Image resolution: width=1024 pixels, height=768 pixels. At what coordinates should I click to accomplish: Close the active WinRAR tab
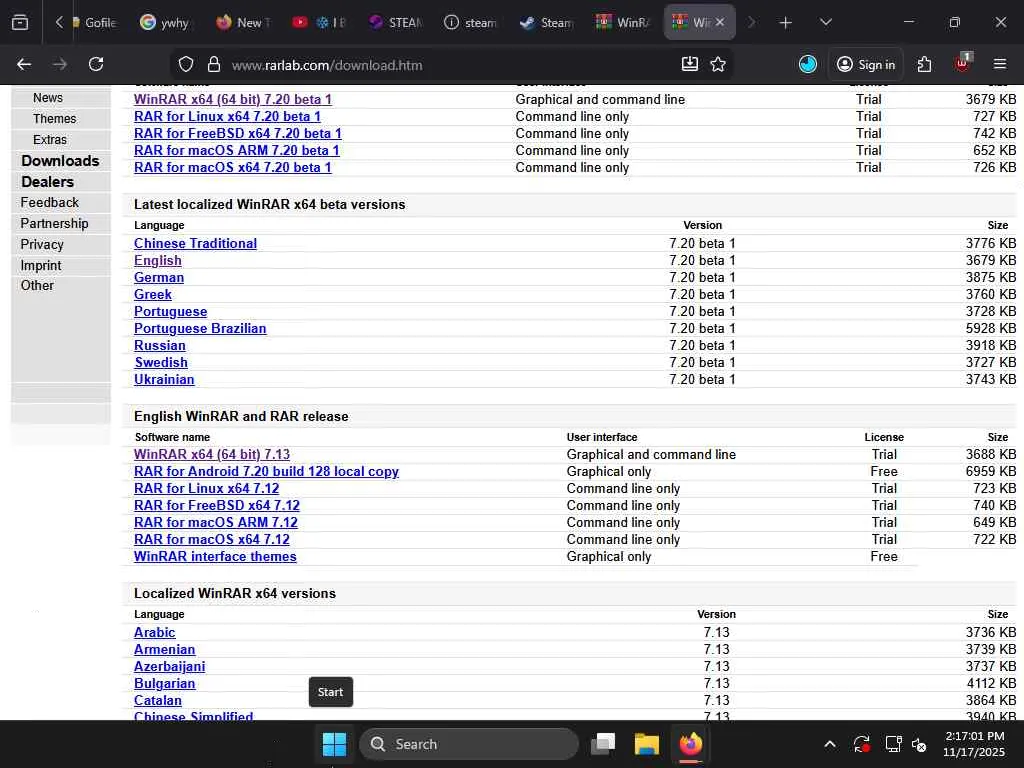(x=720, y=22)
